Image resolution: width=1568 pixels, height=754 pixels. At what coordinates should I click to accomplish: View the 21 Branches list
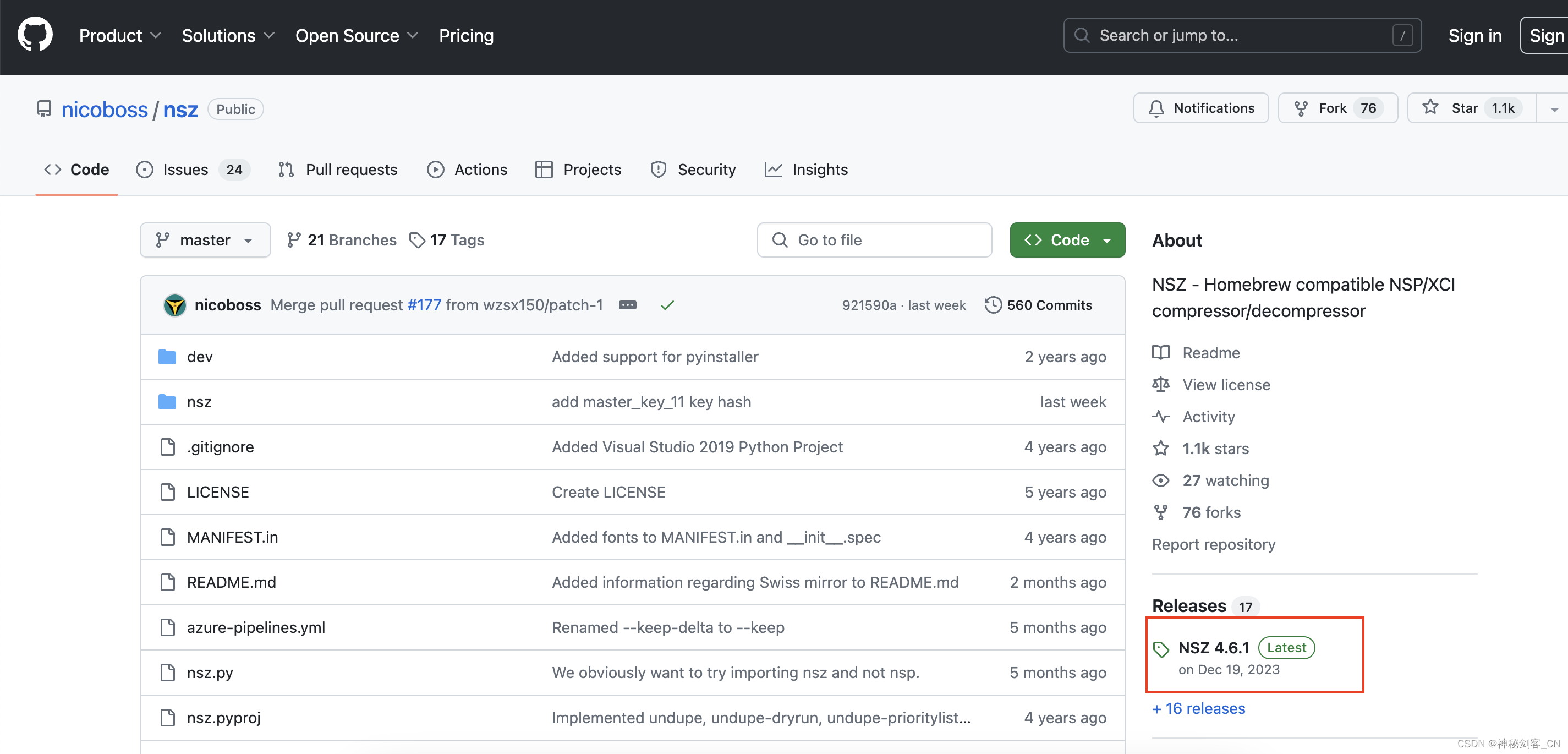(x=342, y=240)
